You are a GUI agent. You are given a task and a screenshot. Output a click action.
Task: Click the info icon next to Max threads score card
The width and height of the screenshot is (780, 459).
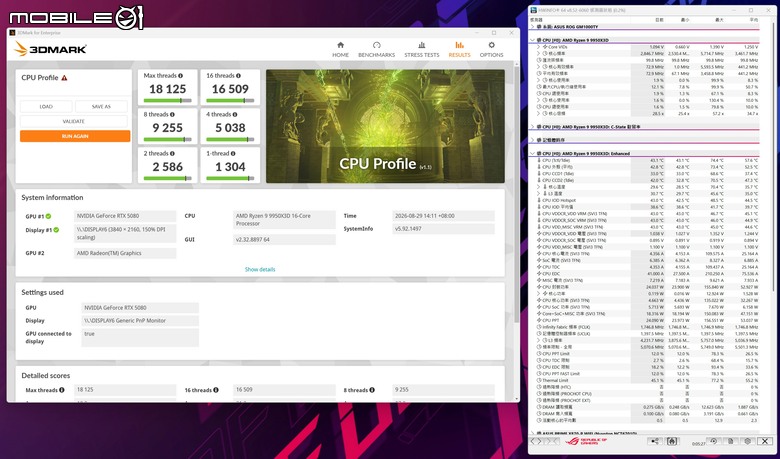click(180, 76)
